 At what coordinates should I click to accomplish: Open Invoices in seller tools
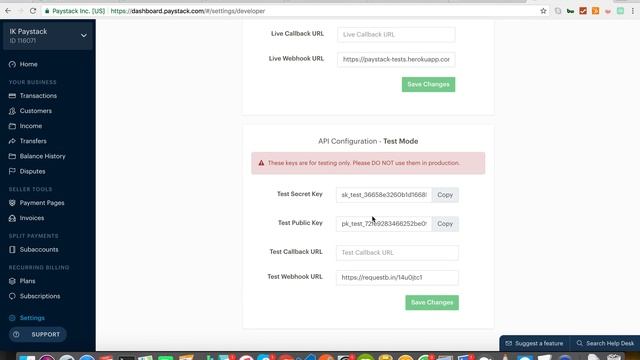pyautogui.click(x=32, y=218)
